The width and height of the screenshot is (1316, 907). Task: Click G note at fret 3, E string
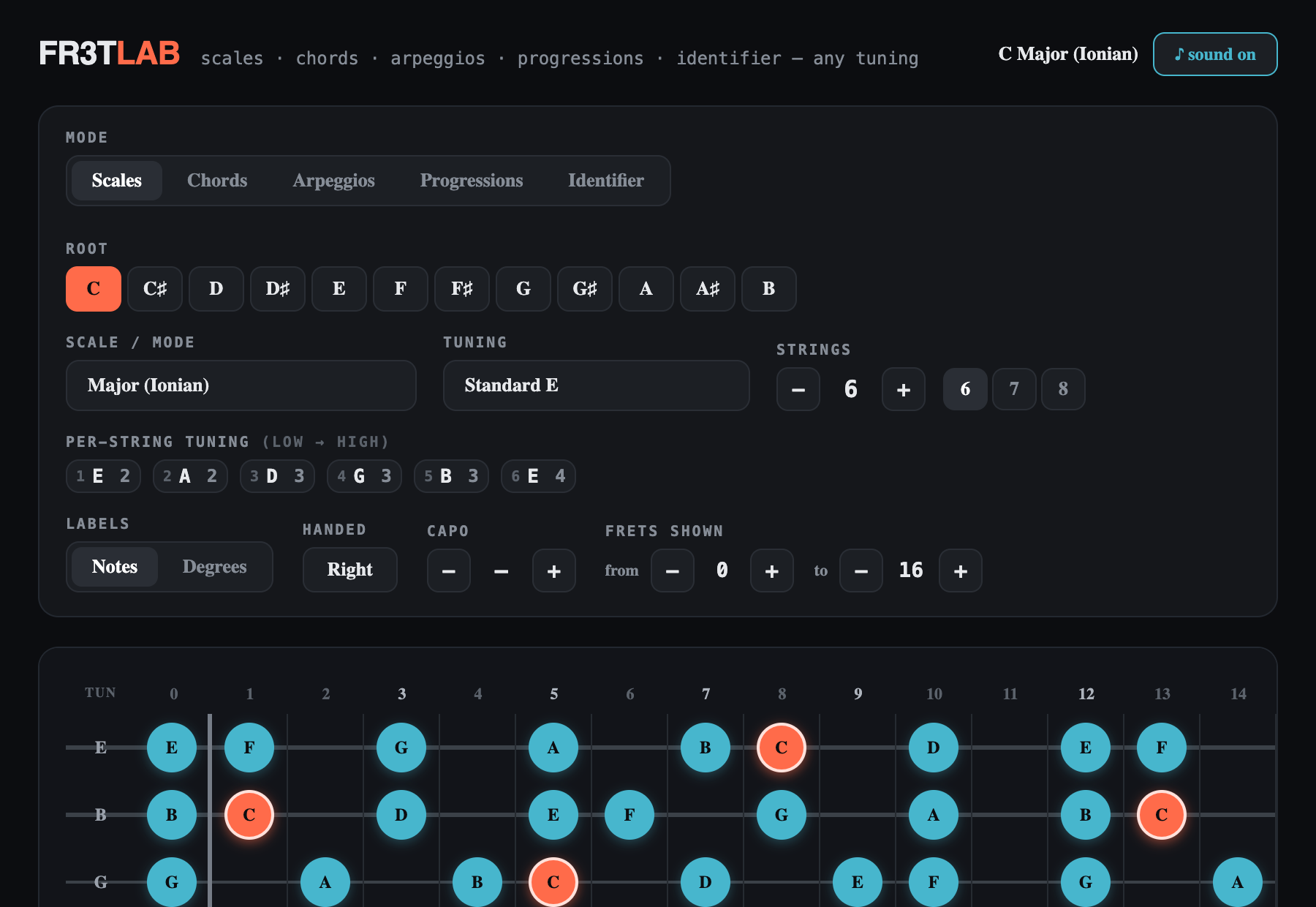[x=401, y=748]
